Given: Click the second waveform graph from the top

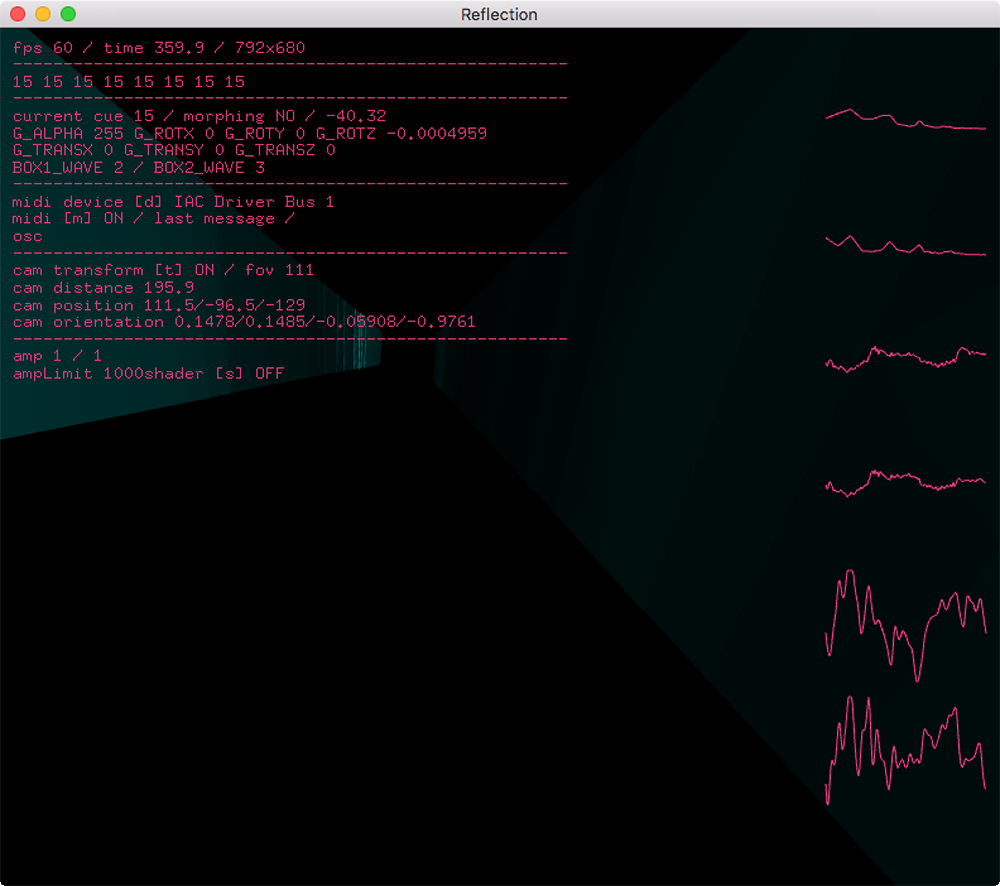Looking at the screenshot, I should (905, 246).
